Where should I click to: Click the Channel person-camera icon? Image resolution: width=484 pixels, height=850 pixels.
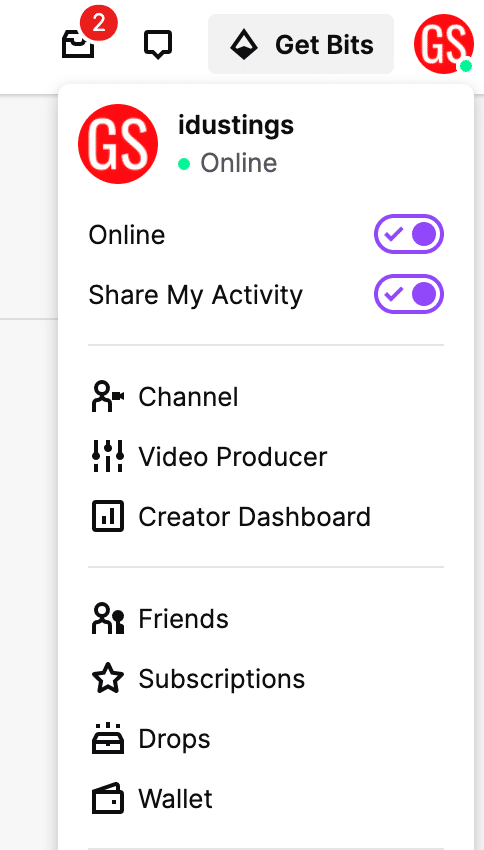click(107, 397)
